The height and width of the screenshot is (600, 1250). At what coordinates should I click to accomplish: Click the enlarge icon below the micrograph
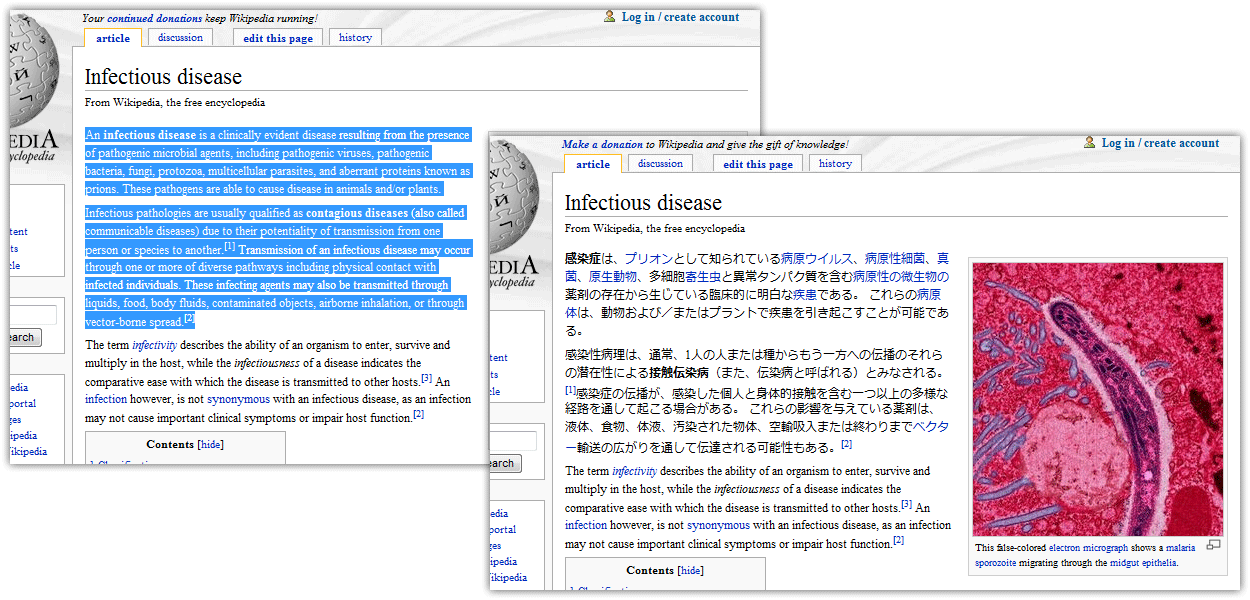coord(1214,545)
